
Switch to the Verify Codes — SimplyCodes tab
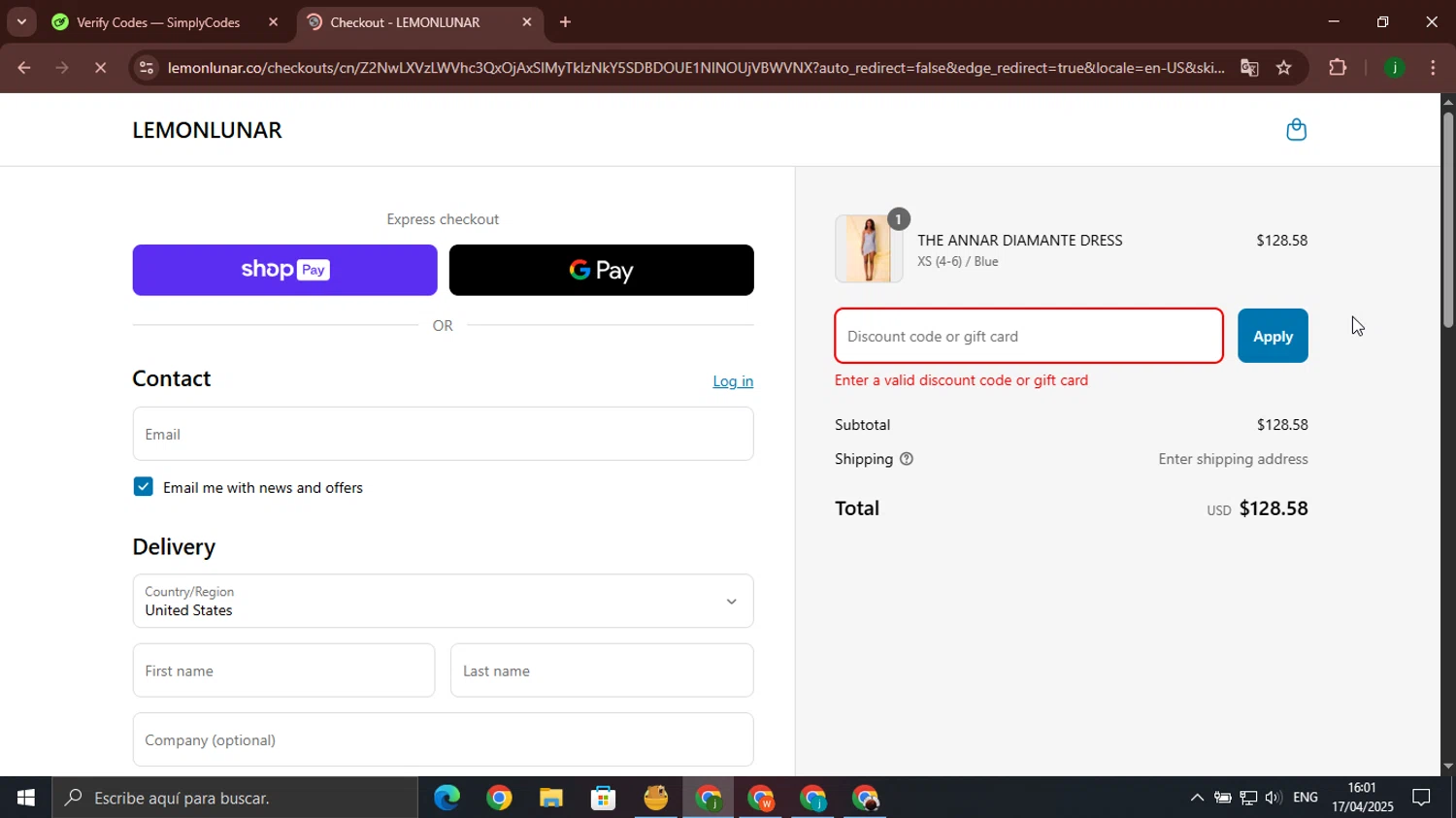tap(158, 22)
